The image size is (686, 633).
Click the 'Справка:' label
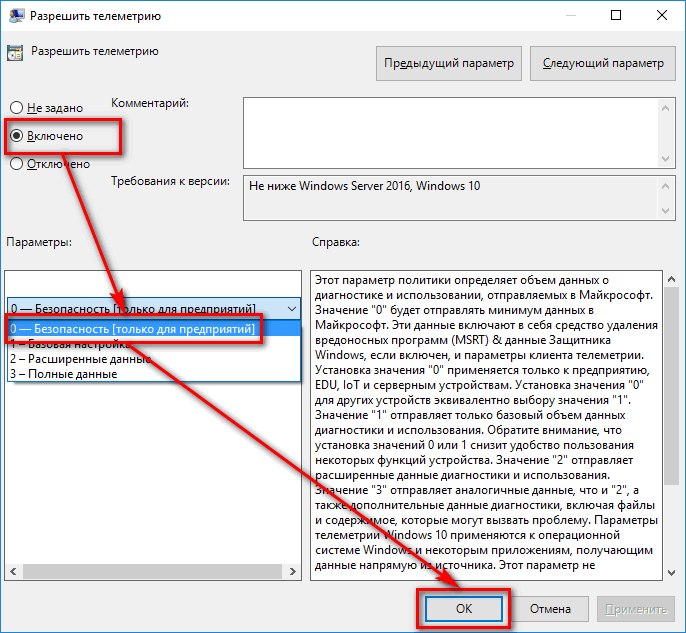click(x=336, y=242)
